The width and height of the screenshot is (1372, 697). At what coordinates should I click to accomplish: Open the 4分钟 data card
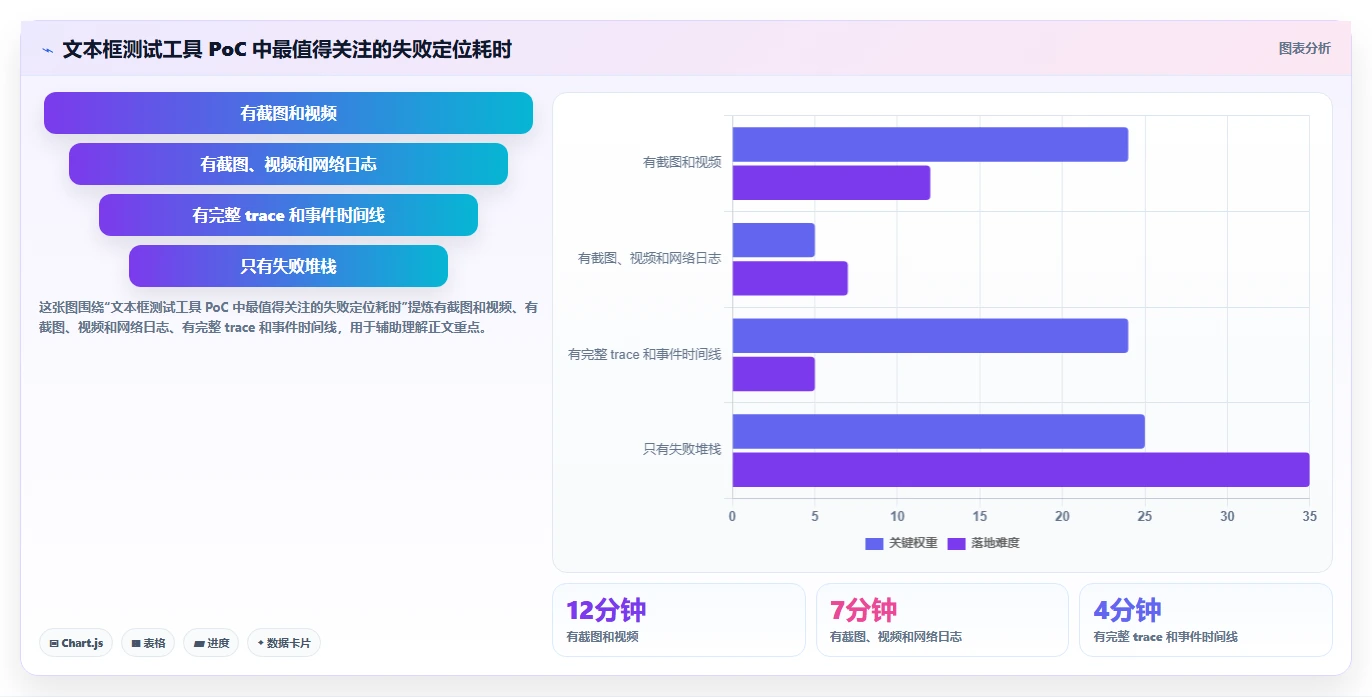[1206, 620]
